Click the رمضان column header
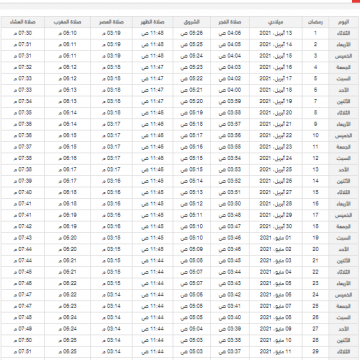 315,22
